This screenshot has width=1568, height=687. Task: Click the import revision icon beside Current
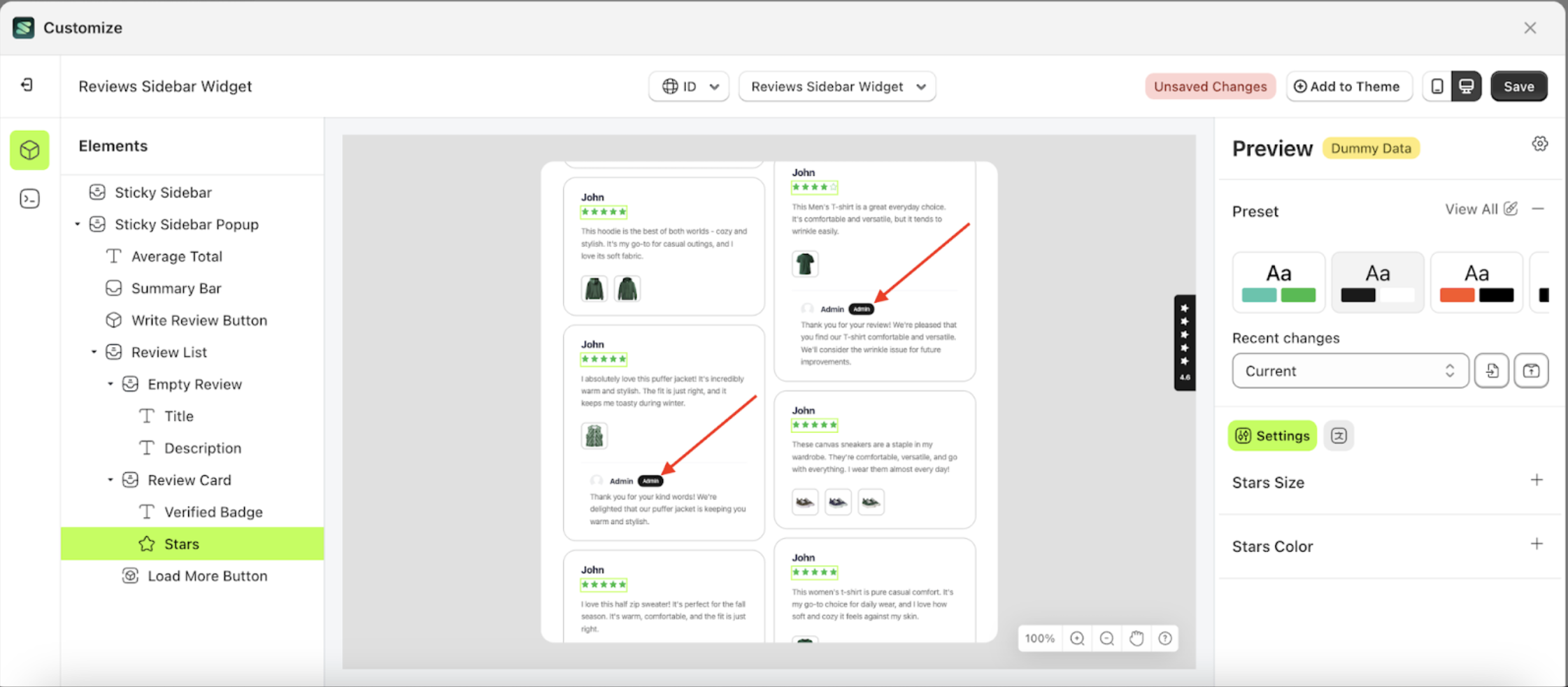[x=1492, y=371]
